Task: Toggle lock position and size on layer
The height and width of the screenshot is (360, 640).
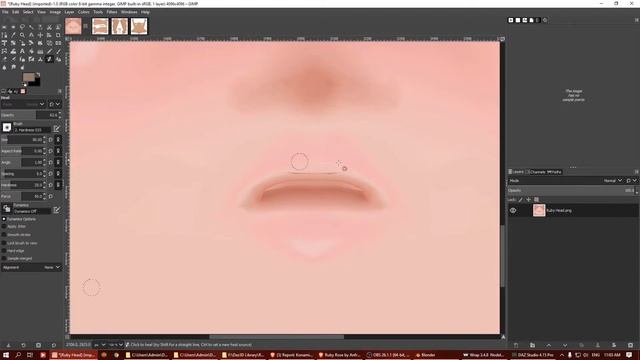Action: [x=529, y=200]
